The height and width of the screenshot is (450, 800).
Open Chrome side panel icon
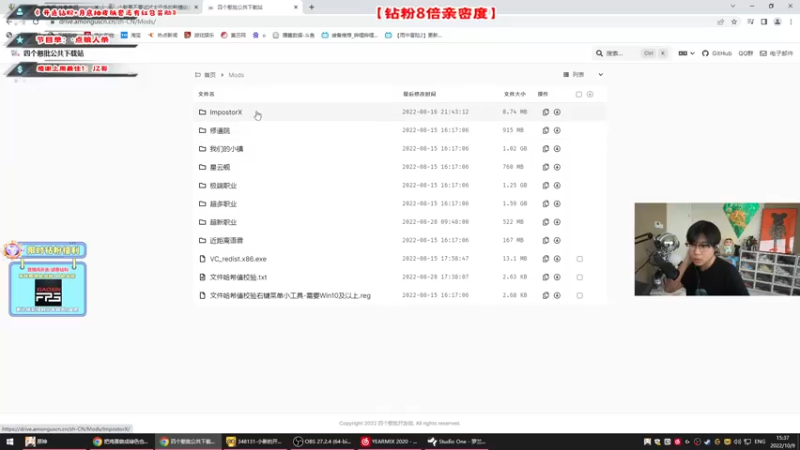[x=764, y=22]
